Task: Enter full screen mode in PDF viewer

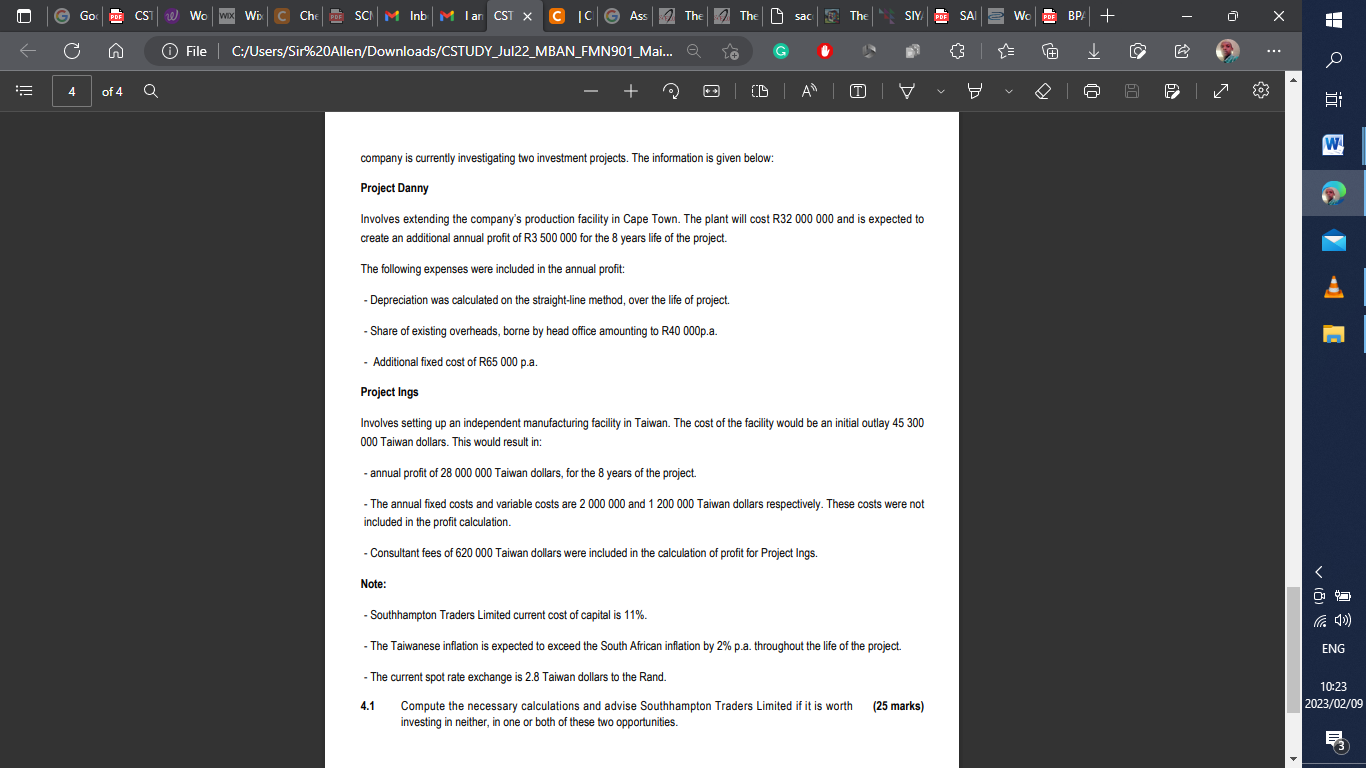Action: 1221,91
